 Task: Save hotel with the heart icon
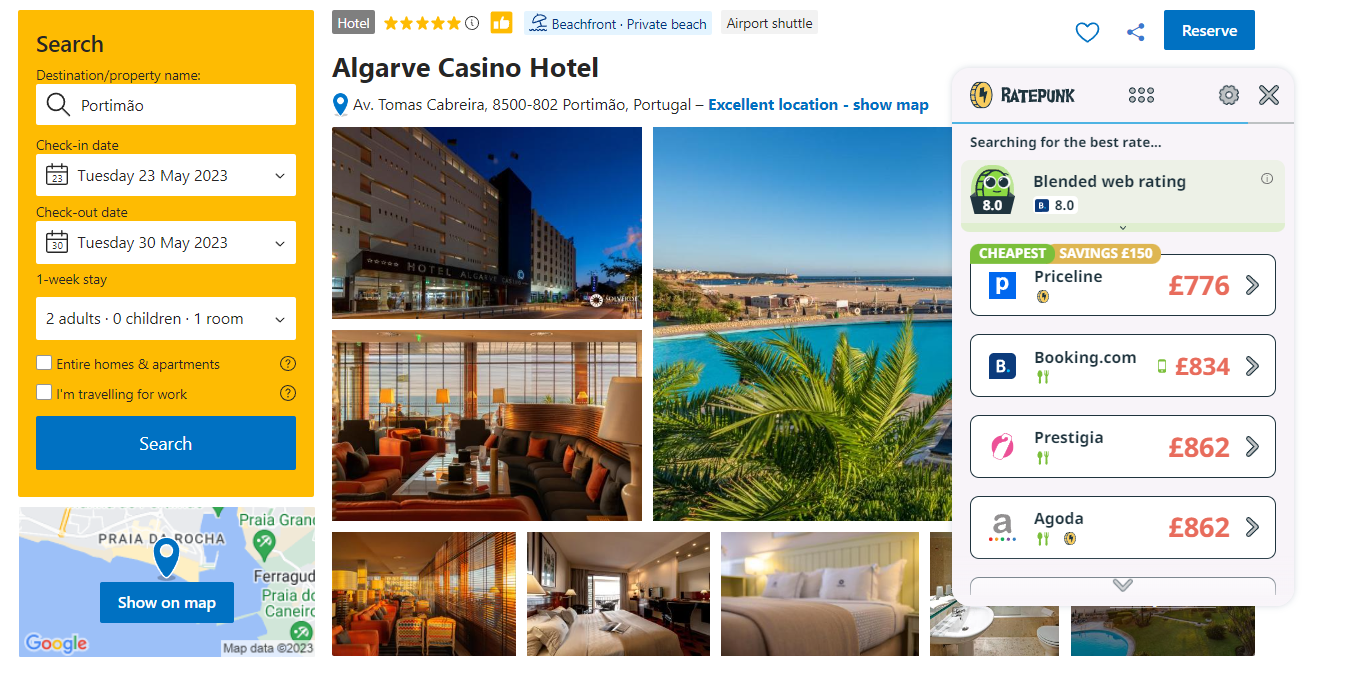tap(1087, 32)
